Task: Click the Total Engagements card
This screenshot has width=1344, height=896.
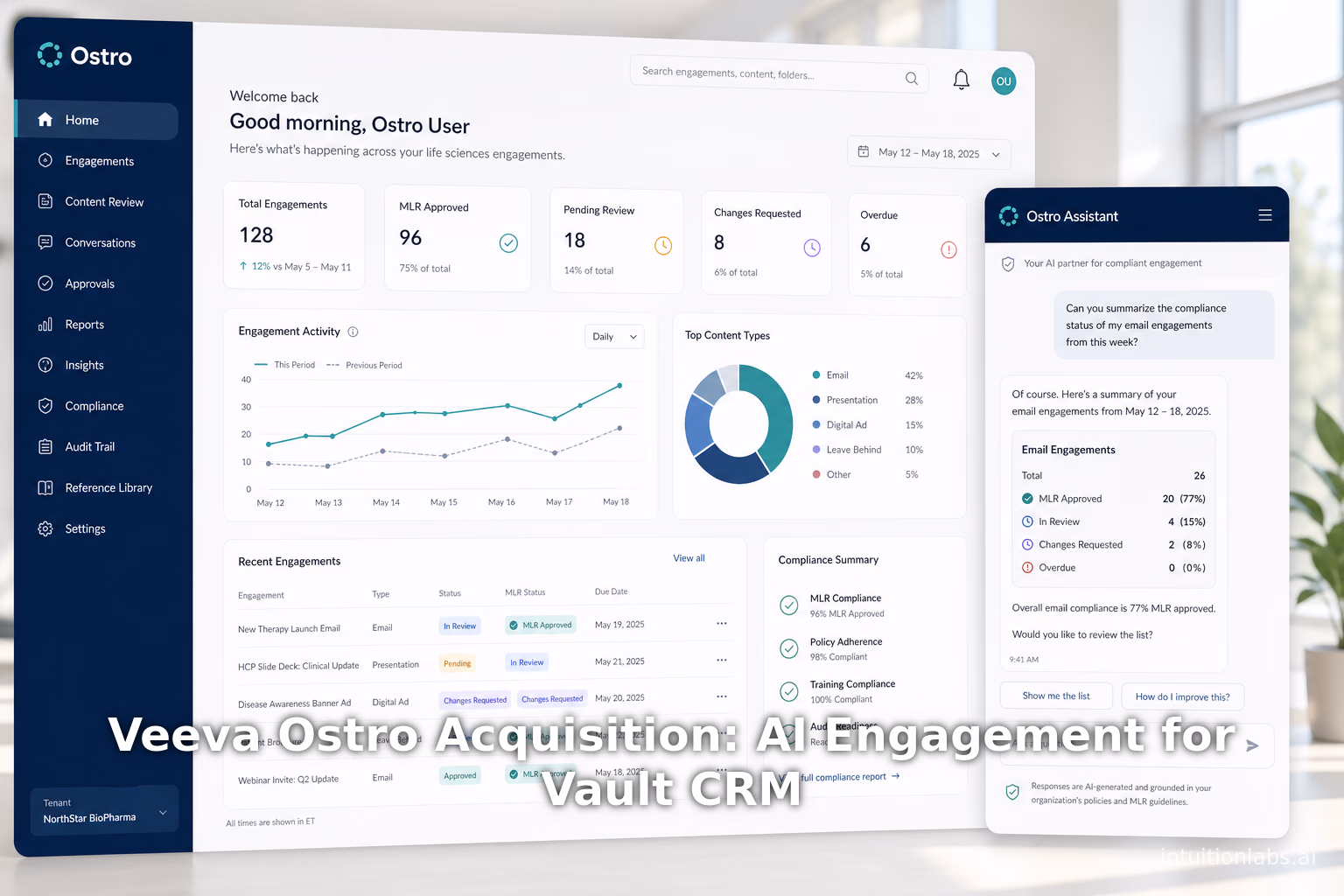Action: 294,235
